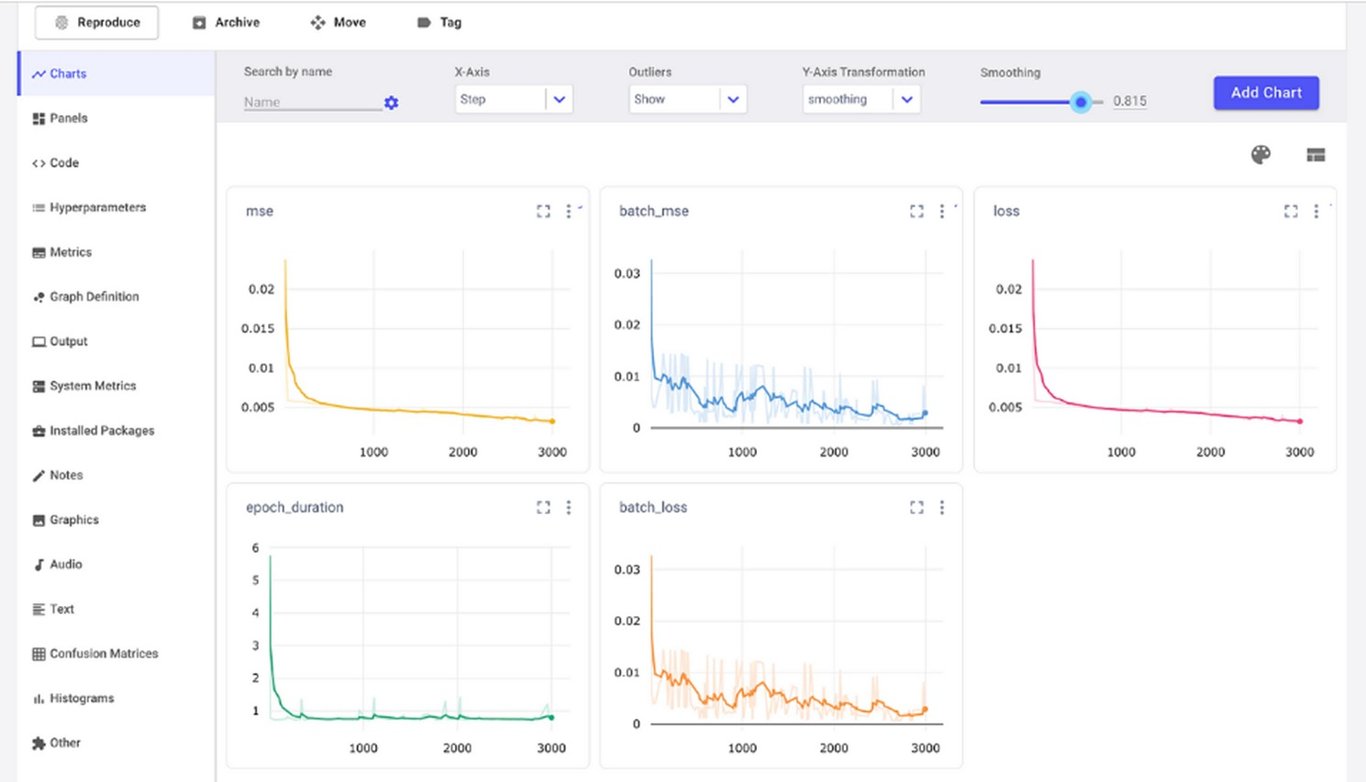The height and width of the screenshot is (782, 1366).
Task: Open the batch_mse chart options menu
Action: (x=941, y=211)
